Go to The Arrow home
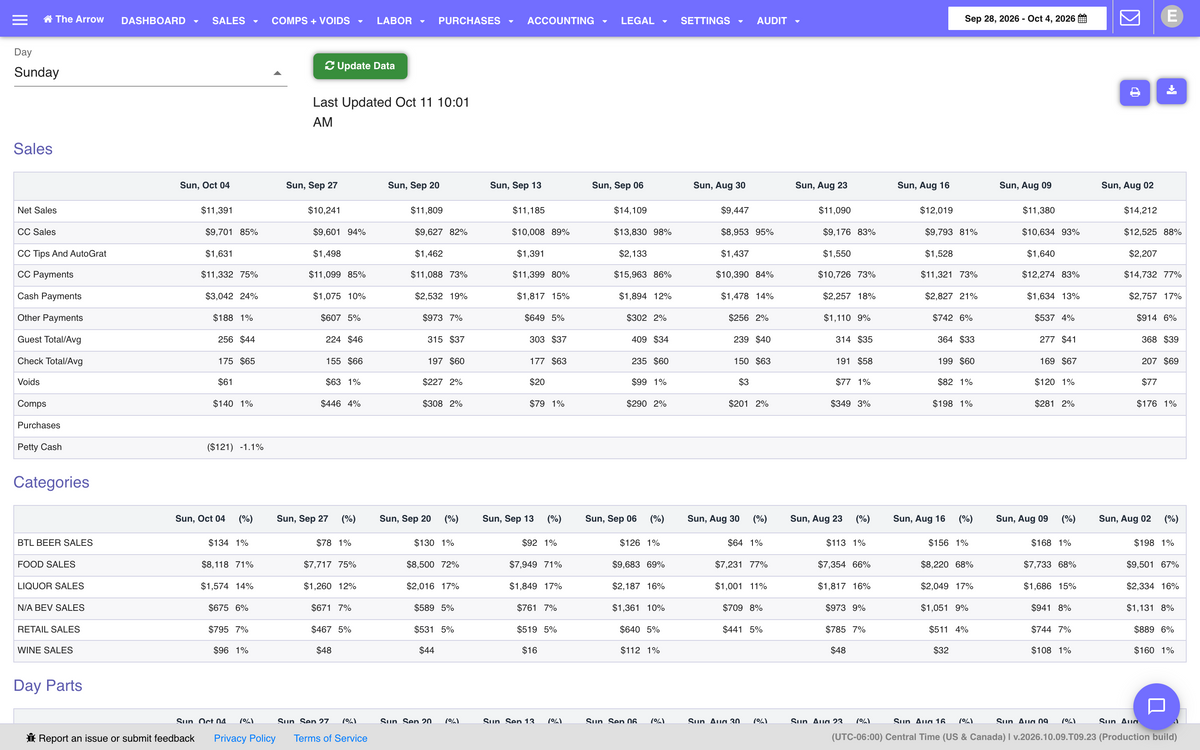Viewport: 1200px width, 750px height. [72, 19]
